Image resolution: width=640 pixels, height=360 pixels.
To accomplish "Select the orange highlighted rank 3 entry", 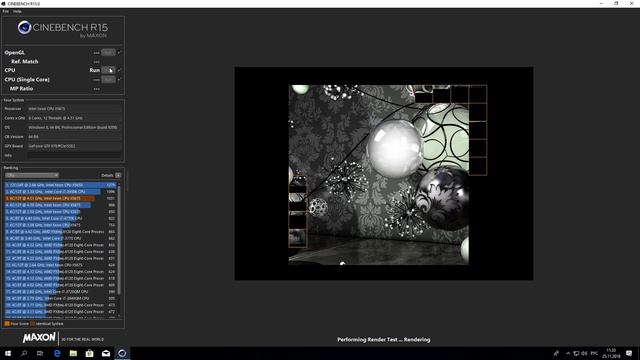I will 60,198.
